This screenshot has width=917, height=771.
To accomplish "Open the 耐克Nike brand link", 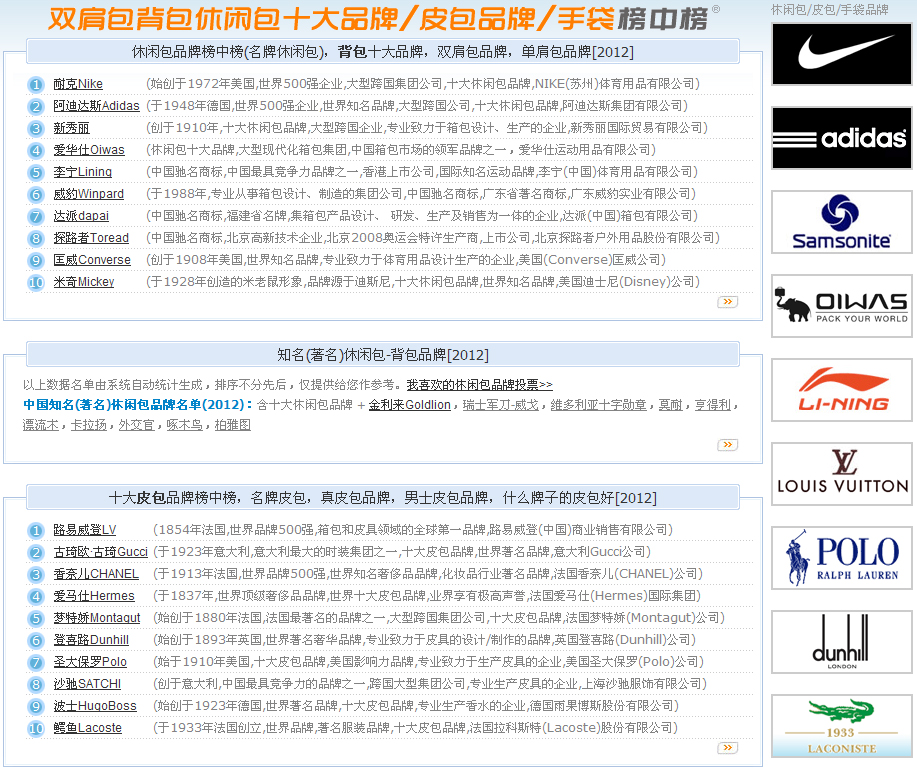I will click(x=78, y=84).
